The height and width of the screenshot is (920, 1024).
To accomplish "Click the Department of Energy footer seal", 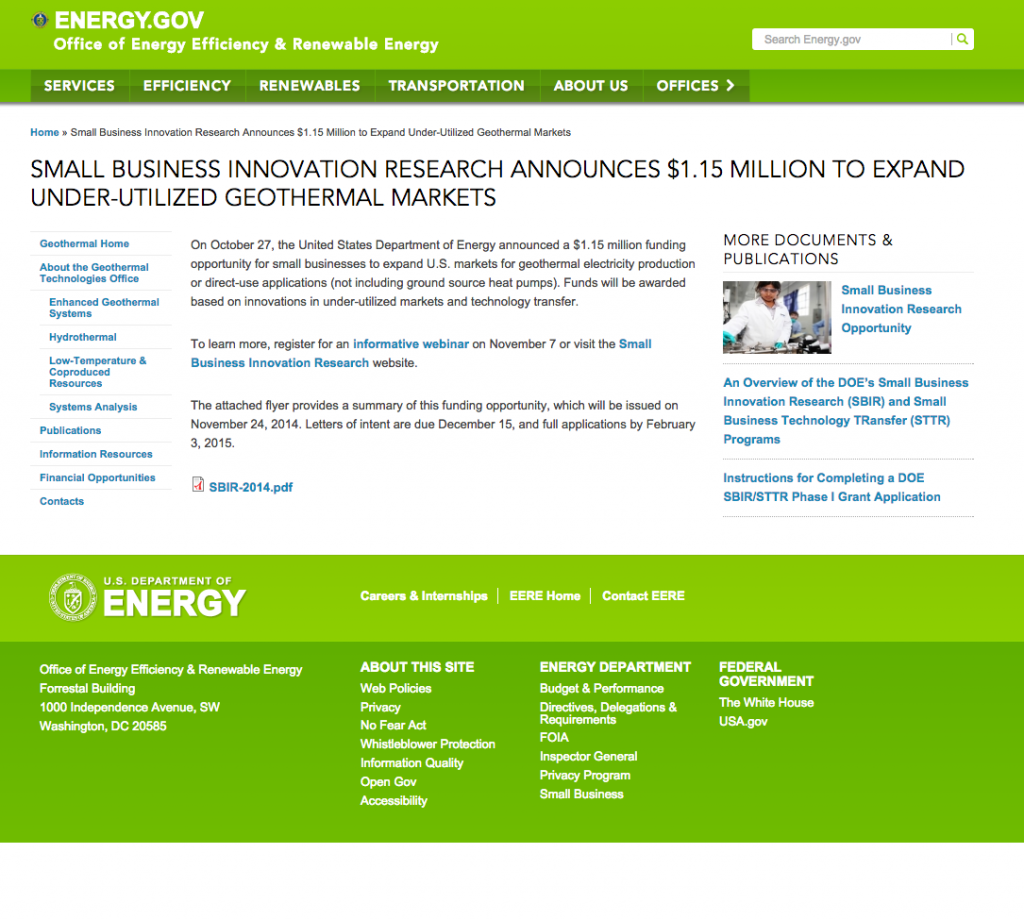I will click(x=73, y=597).
